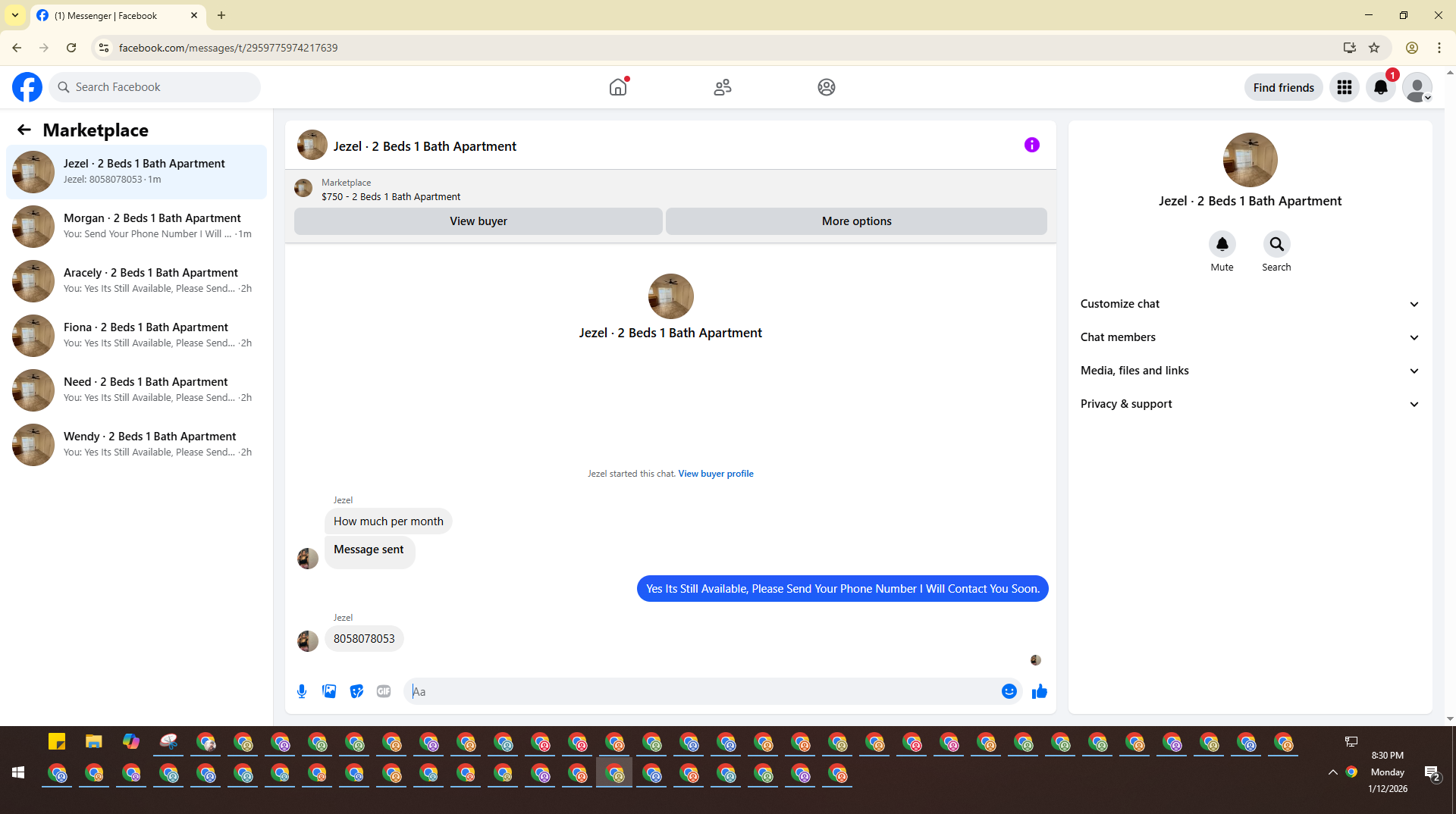Open the View buyer profile link

[716, 474]
